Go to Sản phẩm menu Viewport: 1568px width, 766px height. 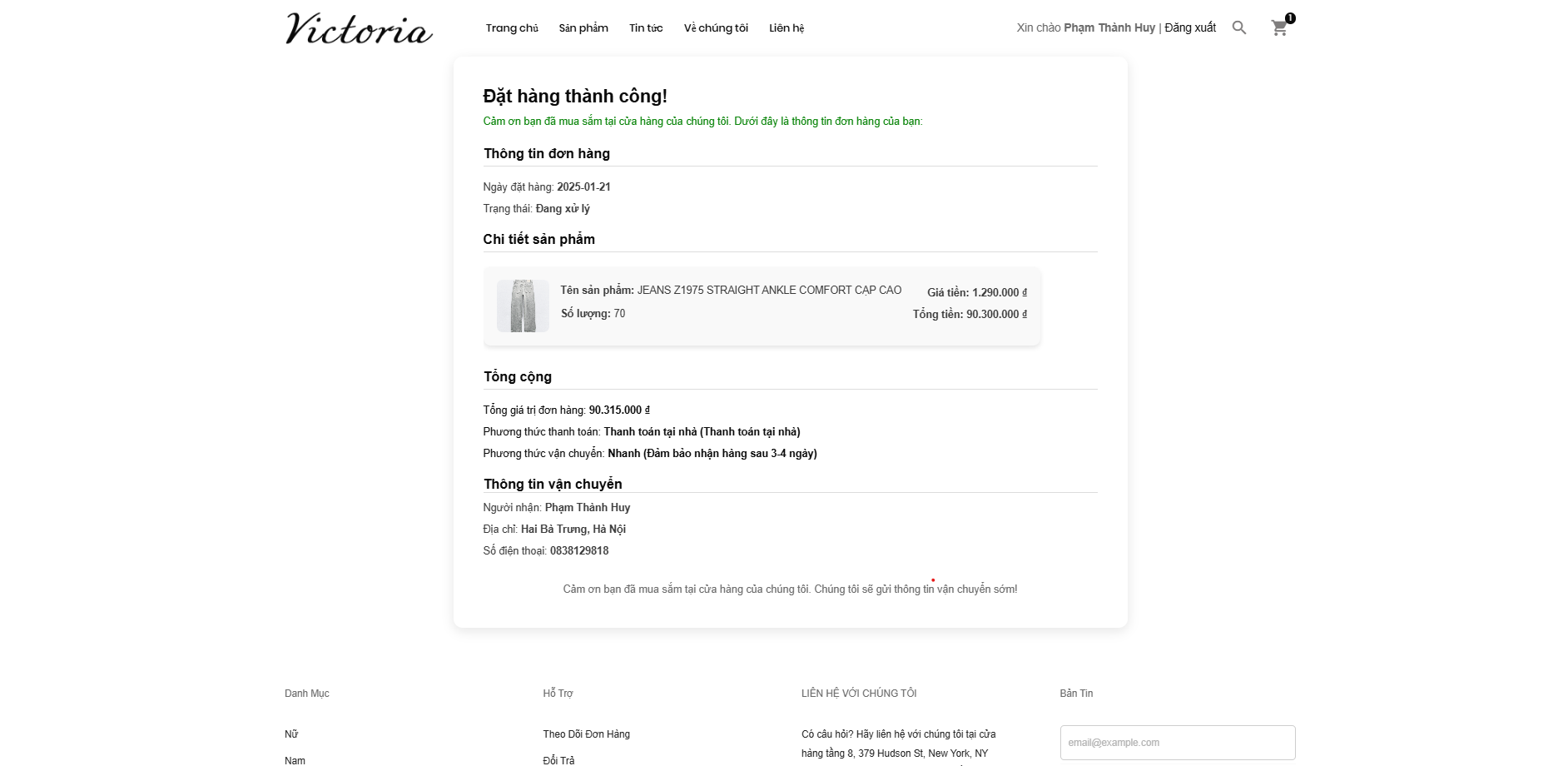(583, 28)
